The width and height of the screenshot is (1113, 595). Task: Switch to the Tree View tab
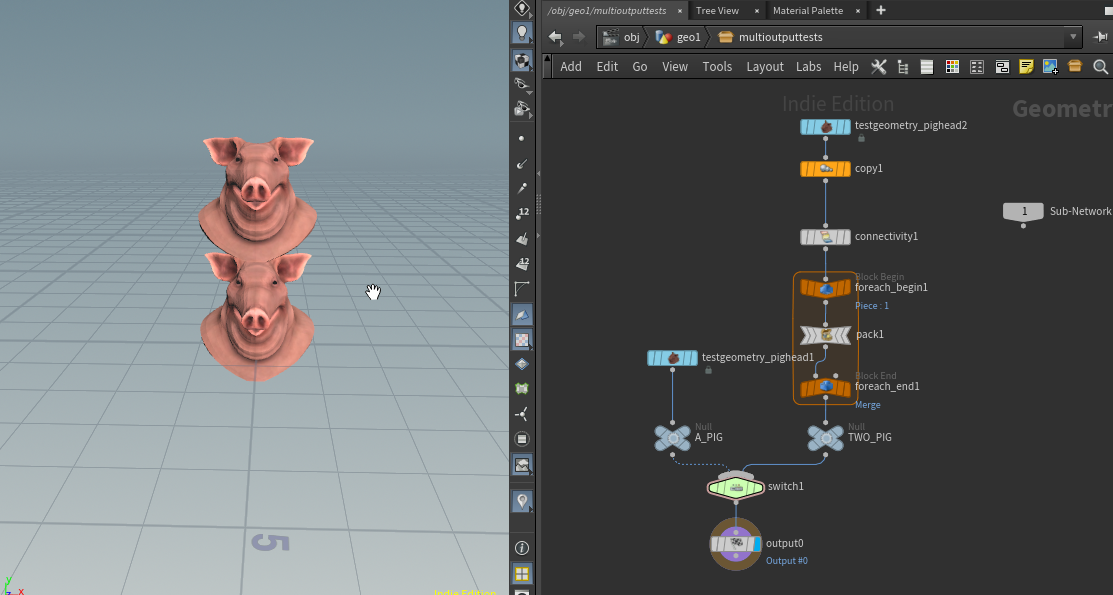click(x=717, y=11)
